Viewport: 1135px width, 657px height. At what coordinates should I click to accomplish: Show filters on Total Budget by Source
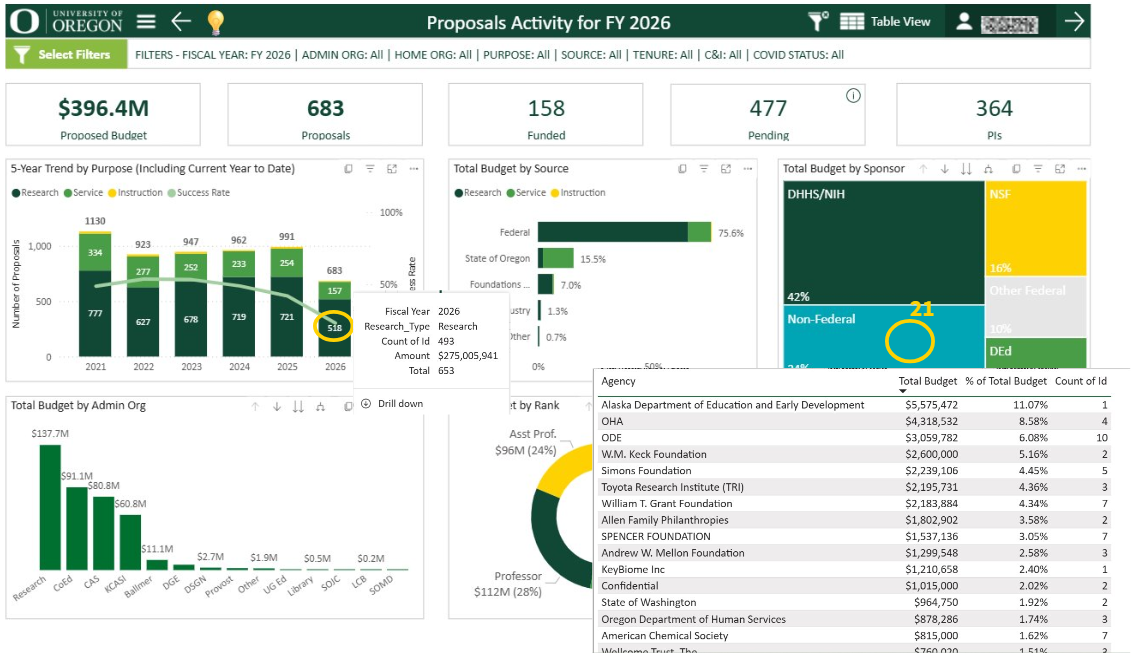point(704,169)
